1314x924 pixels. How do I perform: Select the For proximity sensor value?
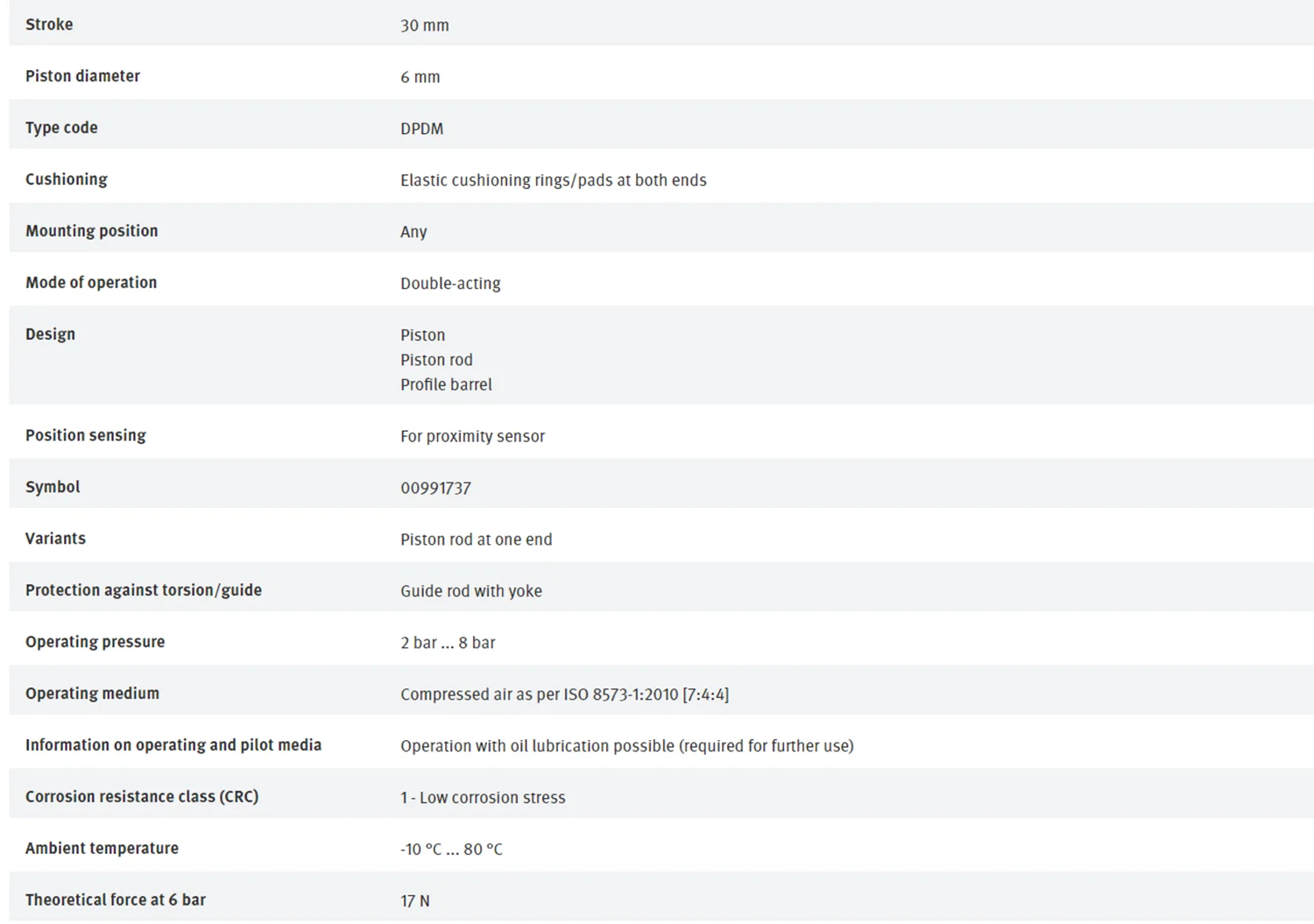(472, 436)
